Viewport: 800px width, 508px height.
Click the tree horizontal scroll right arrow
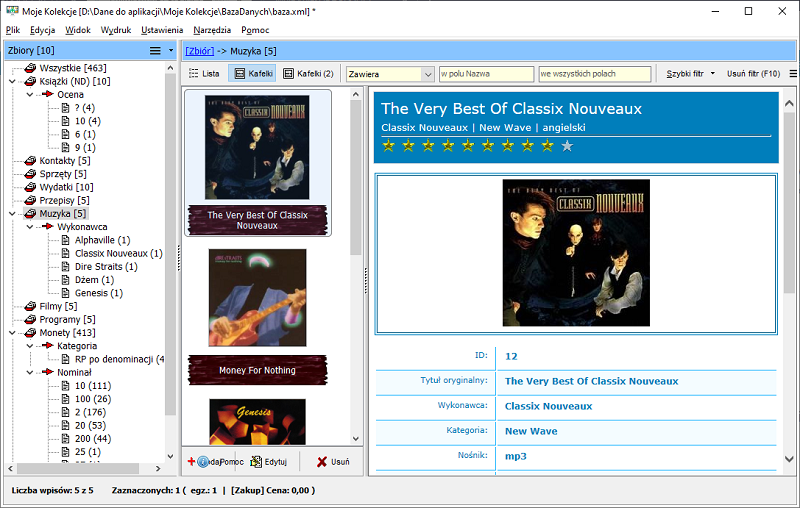pyautogui.click(x=158, y=468)
